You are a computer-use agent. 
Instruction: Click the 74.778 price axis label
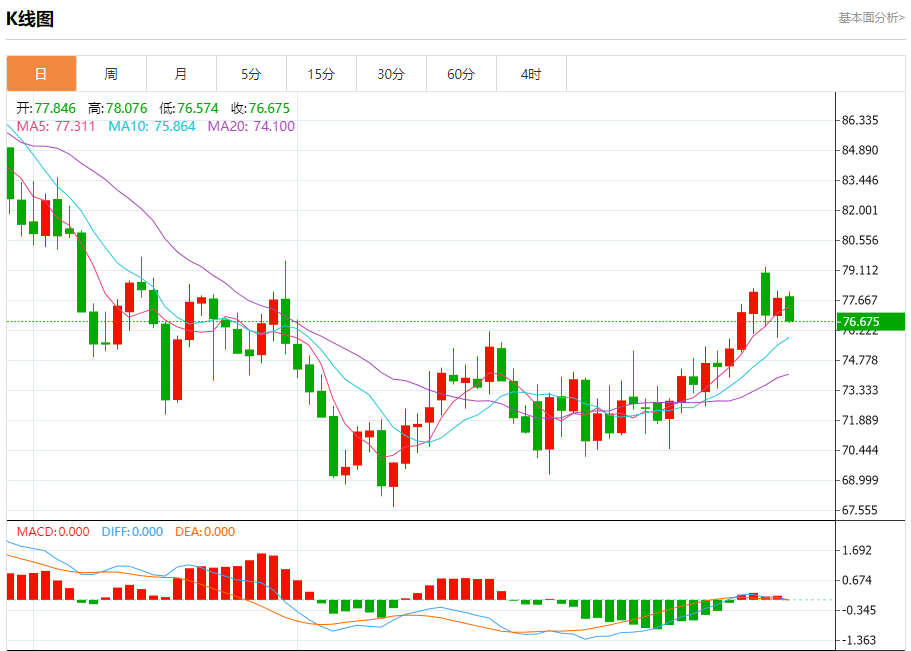[860, 360]
